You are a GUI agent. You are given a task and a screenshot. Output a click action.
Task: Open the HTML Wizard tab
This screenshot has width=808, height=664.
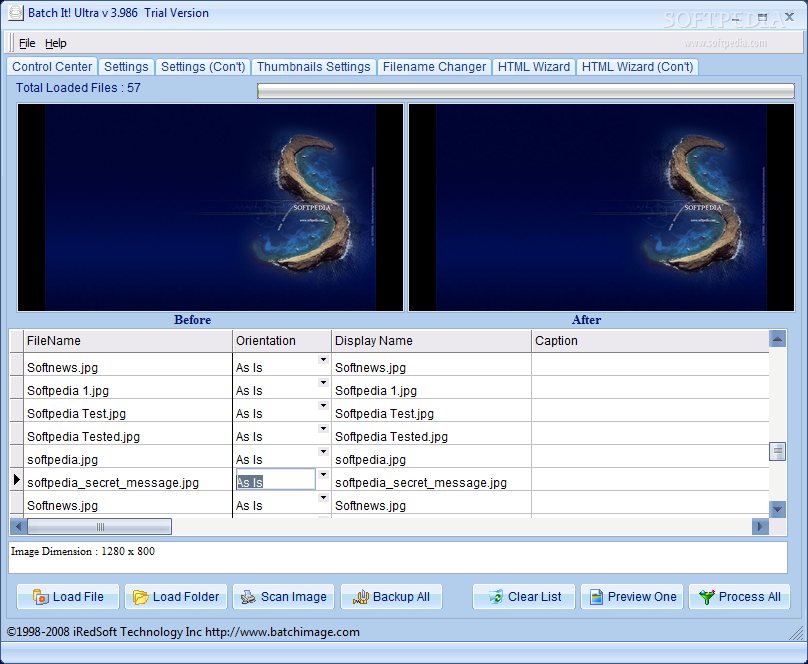tap(534, 67)
